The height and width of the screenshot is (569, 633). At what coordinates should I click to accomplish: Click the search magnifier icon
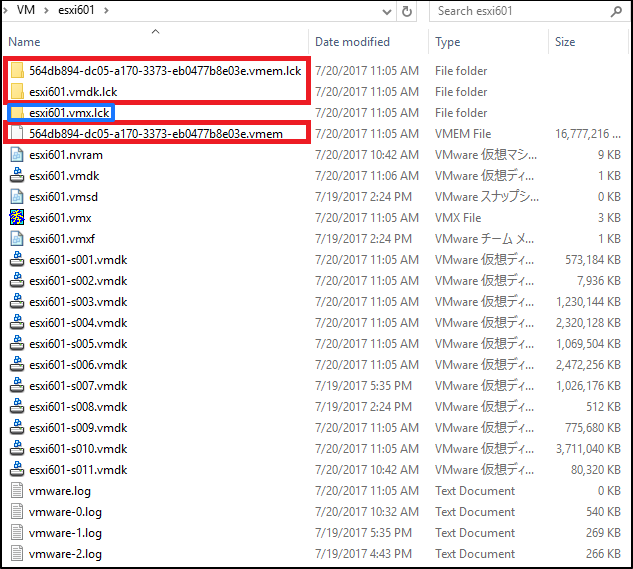pos(616,11)
